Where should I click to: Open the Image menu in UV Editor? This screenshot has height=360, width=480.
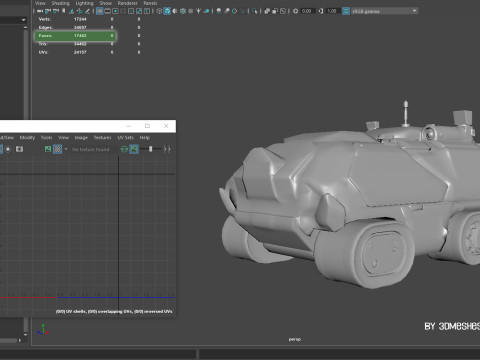click(x=81, y=138)
